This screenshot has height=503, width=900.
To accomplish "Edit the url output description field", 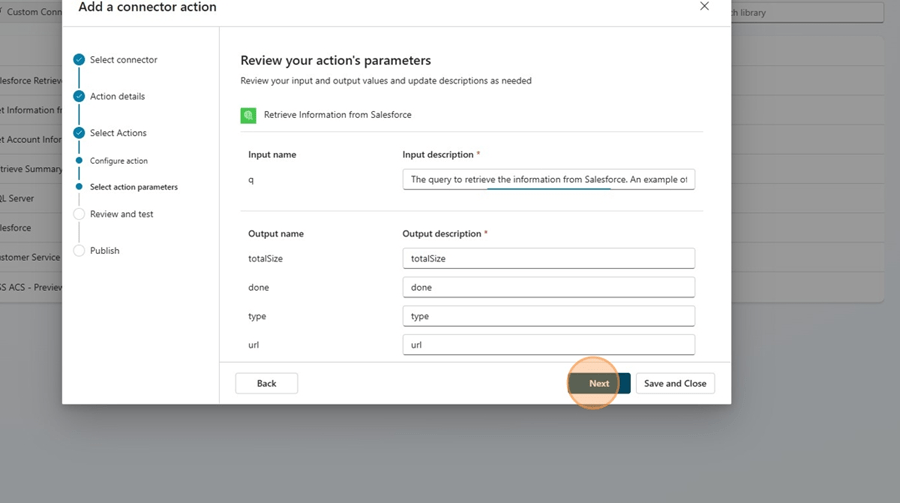I will coord(548,345).
